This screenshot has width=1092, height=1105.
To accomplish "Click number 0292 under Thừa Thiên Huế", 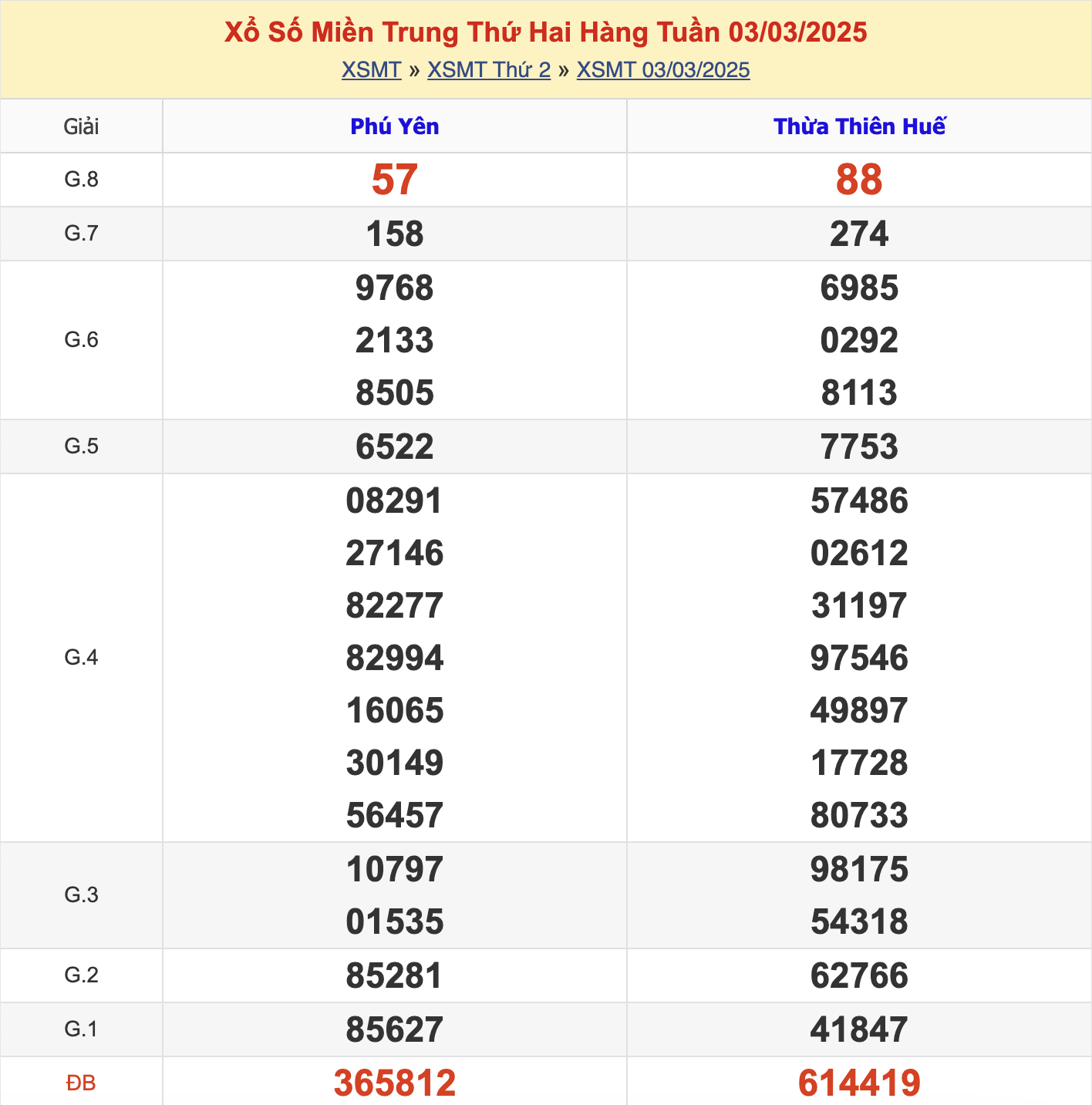I will tap(859, 340).
